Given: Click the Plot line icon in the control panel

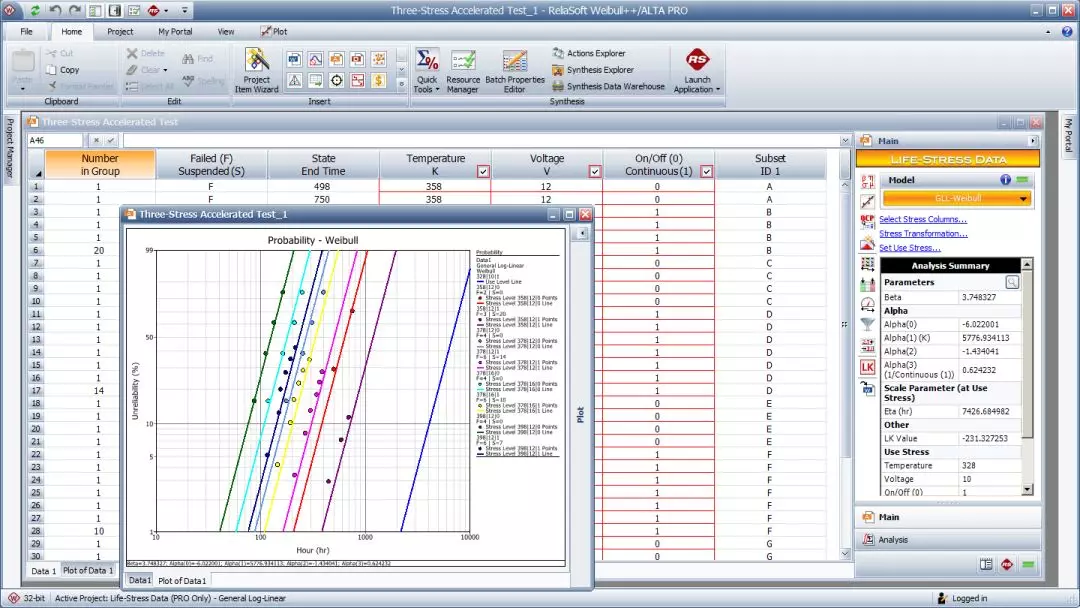Looking at the screenshot, I should 868,201.
